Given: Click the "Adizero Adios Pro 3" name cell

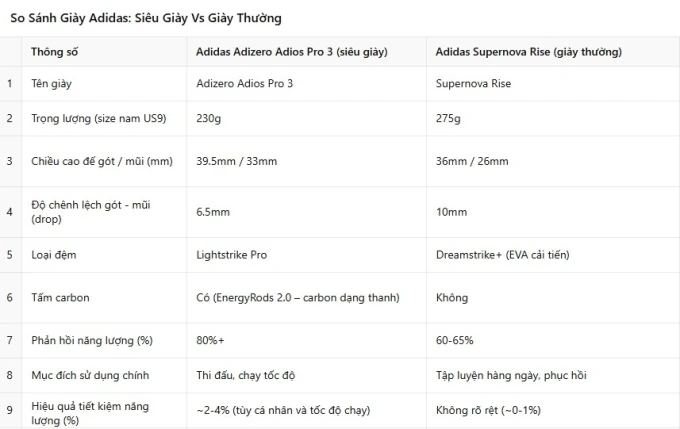Looking at the screenshot, I should tap(242, 84).
